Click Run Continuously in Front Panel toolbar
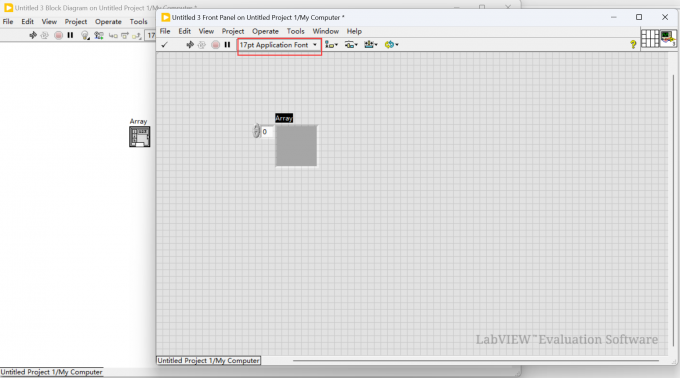680x378 pixels. click(x=202, y=45)
